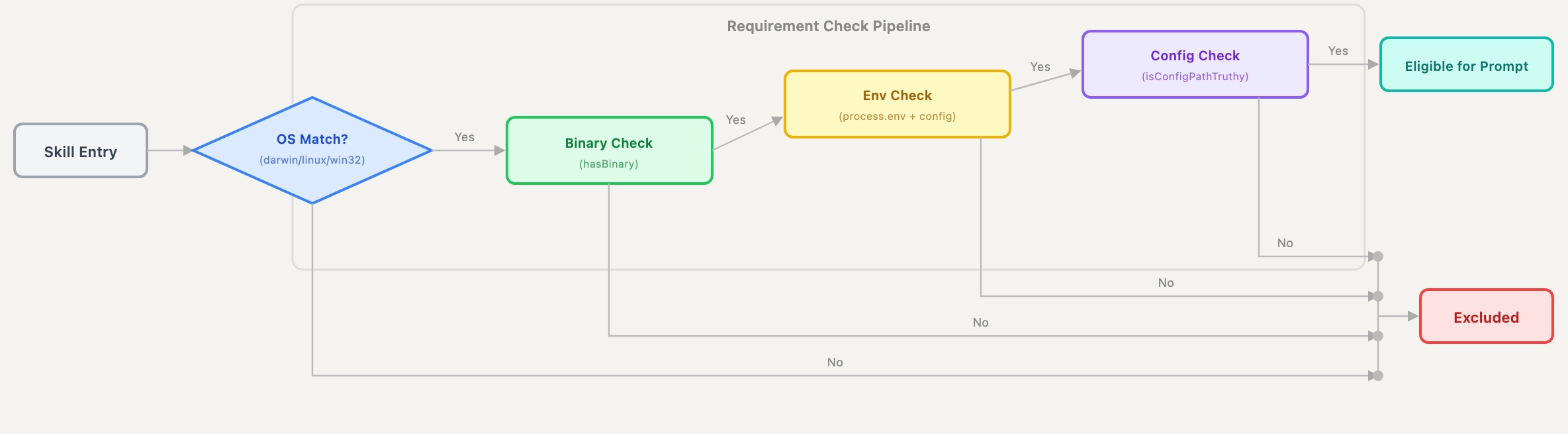Viewport: 1568px width, 434px height.
Task: Click the Yes label after OS Match
Action: (x=464, y=137)
